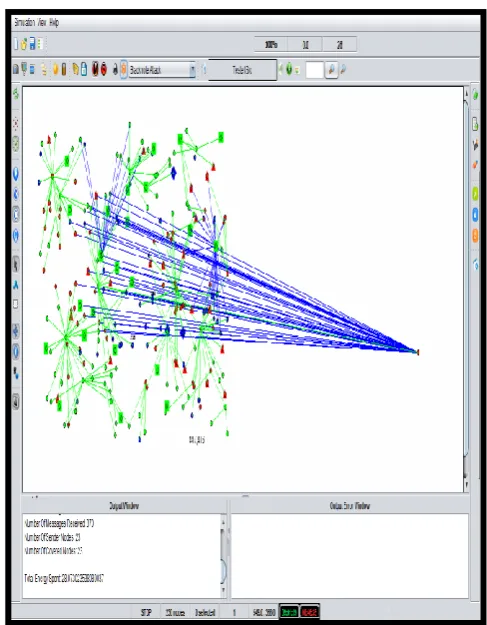Click the canvas vertical scrollbar up arrow

466,94
